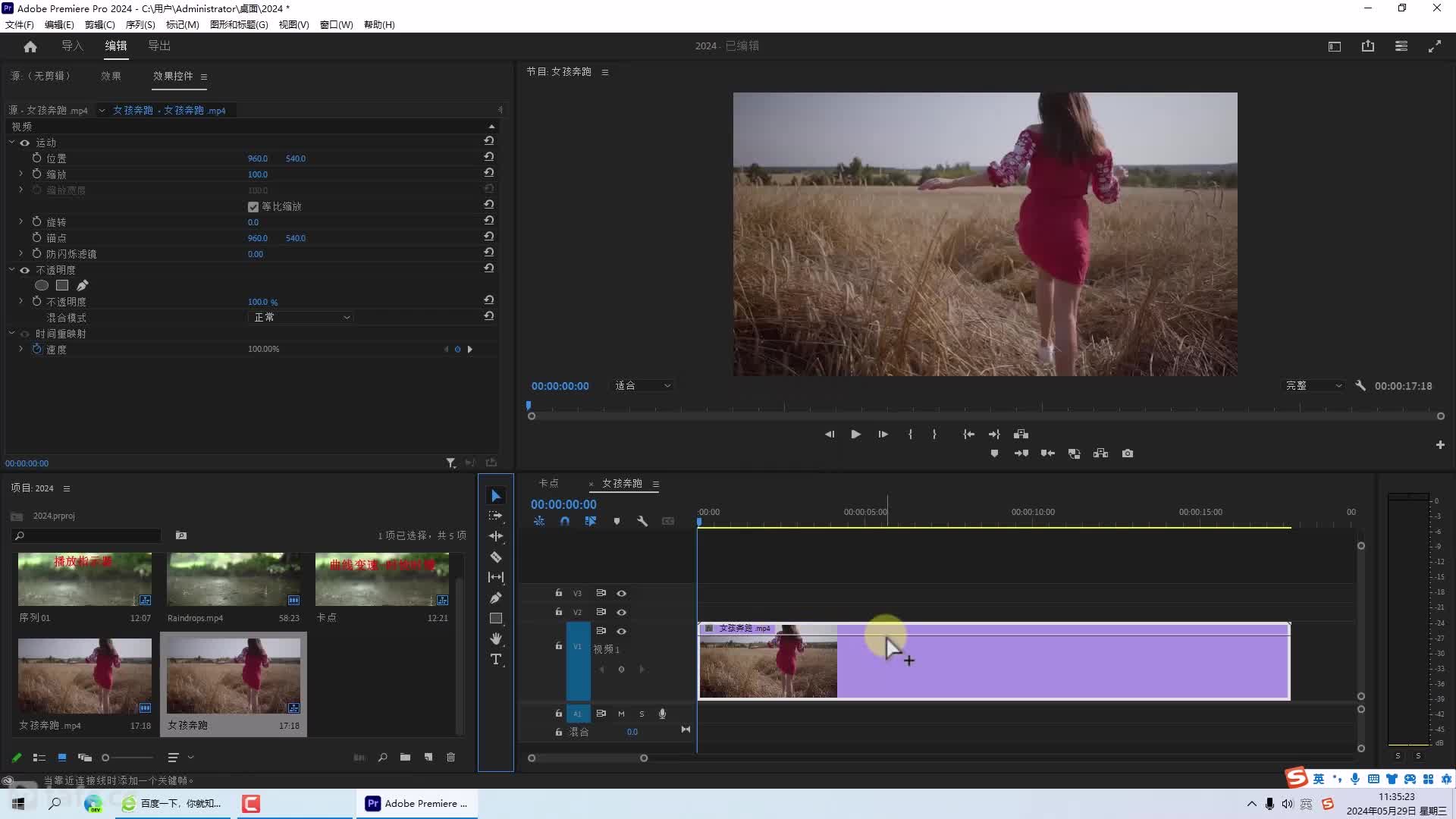The height and width of the screenshot is (819, 1456).
Task: Lock the V3 track
Action: point(559,593)
